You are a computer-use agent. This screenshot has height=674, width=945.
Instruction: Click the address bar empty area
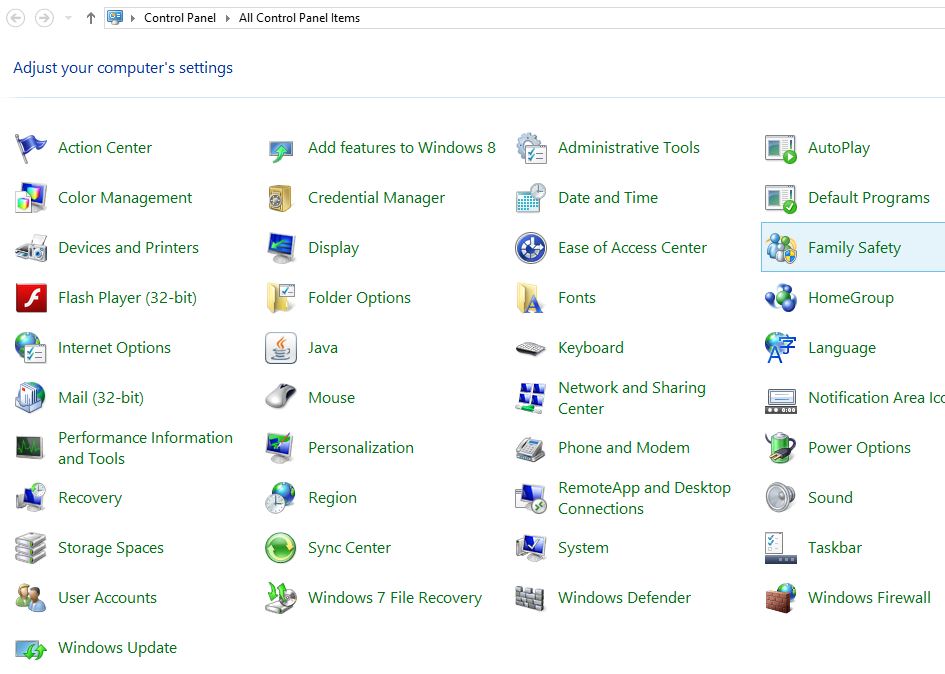pos(650,18)
